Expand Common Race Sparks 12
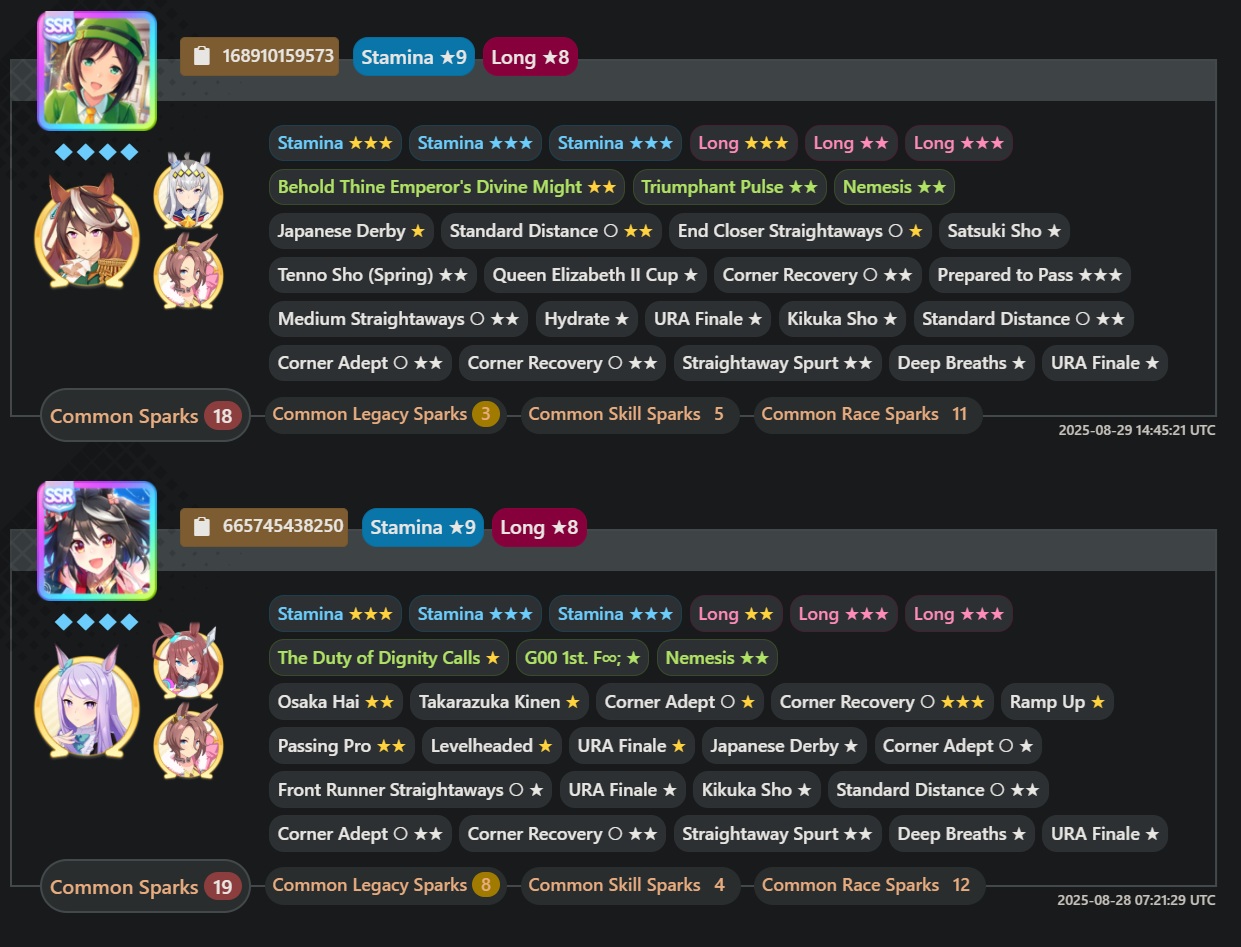The width and height of the screenshot is (1241, 947). [869, 885]
